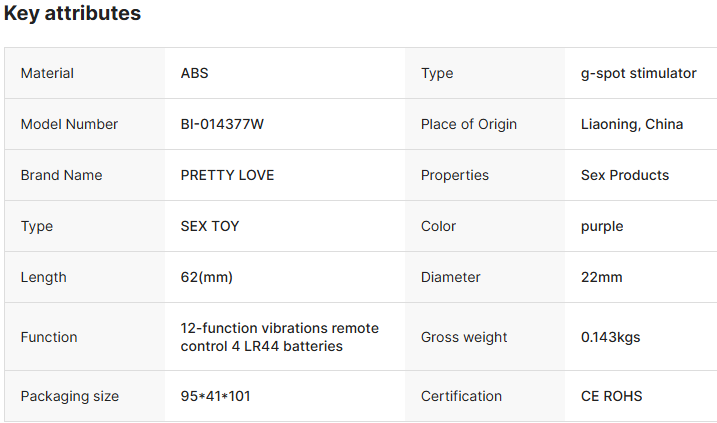Image resolution: width=717 pixels, height=423 pixels.
Task: Select the CE ROHS certification value
Action: coord(611,396)
